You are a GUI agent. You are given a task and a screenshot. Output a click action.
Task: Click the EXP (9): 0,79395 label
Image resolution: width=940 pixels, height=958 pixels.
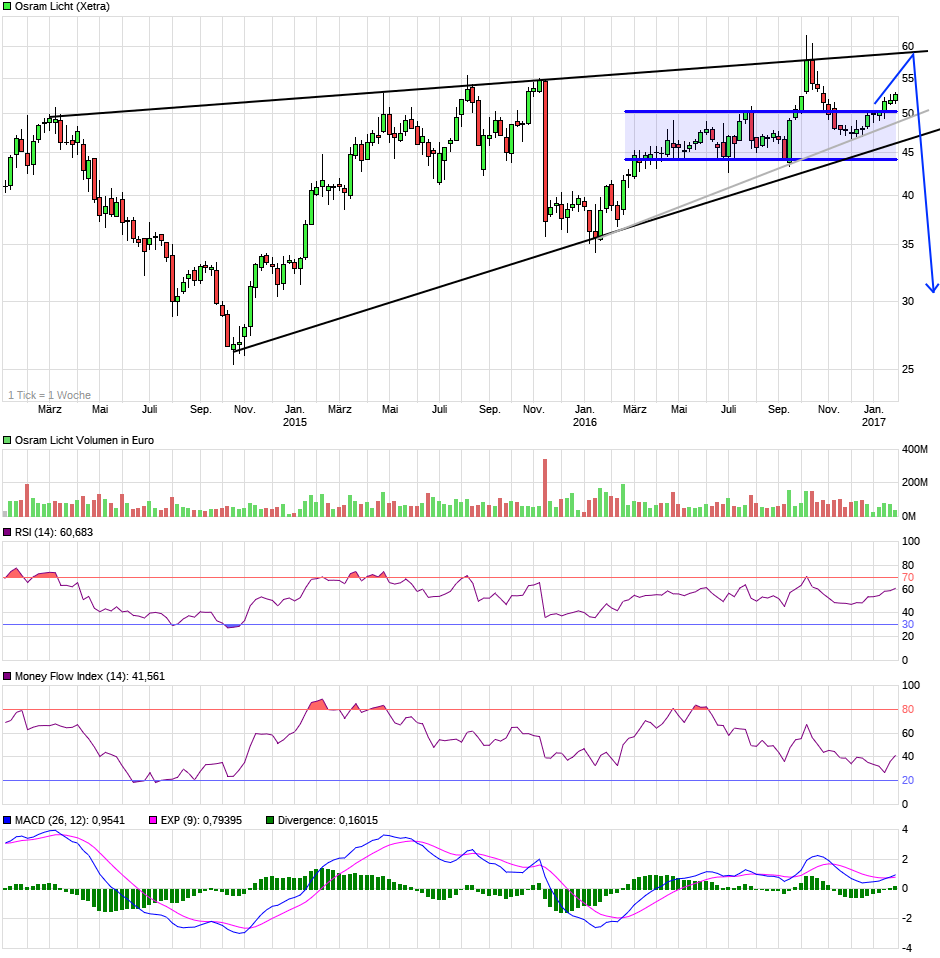[201, 821]
